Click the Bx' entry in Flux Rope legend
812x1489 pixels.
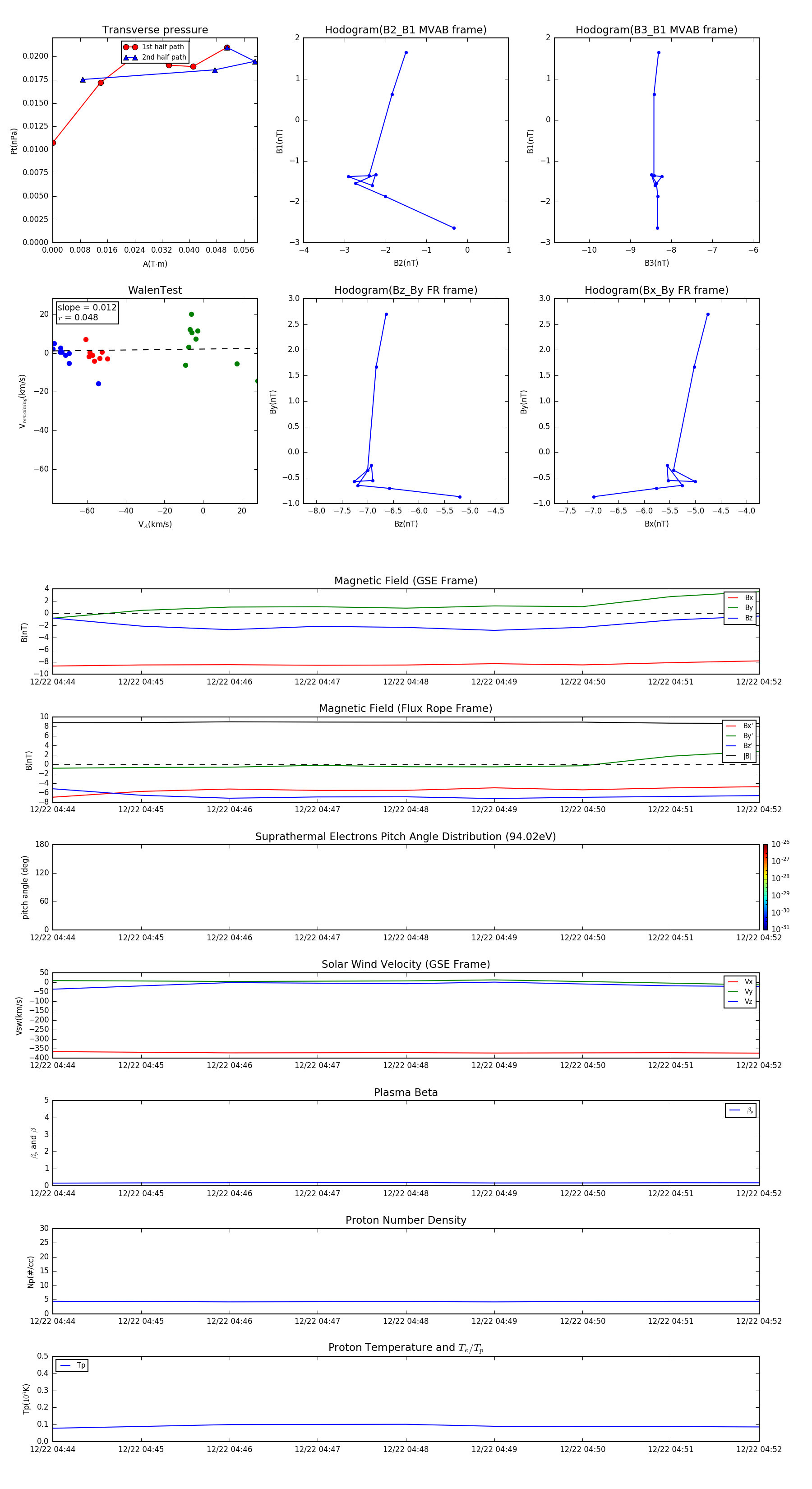pyautogui.click(x=740, y=726)
